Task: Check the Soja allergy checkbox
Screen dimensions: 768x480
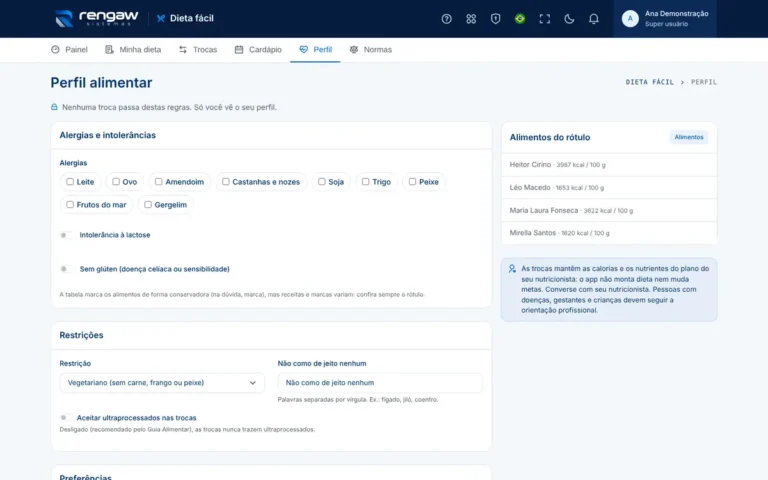Action: click(x=322, y=182)
